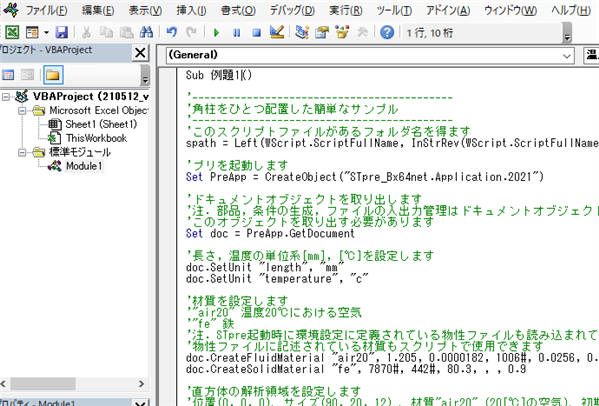Open the 実行(R) menu
The width and height of the screenshot is (599, 406).
(346, 10)
